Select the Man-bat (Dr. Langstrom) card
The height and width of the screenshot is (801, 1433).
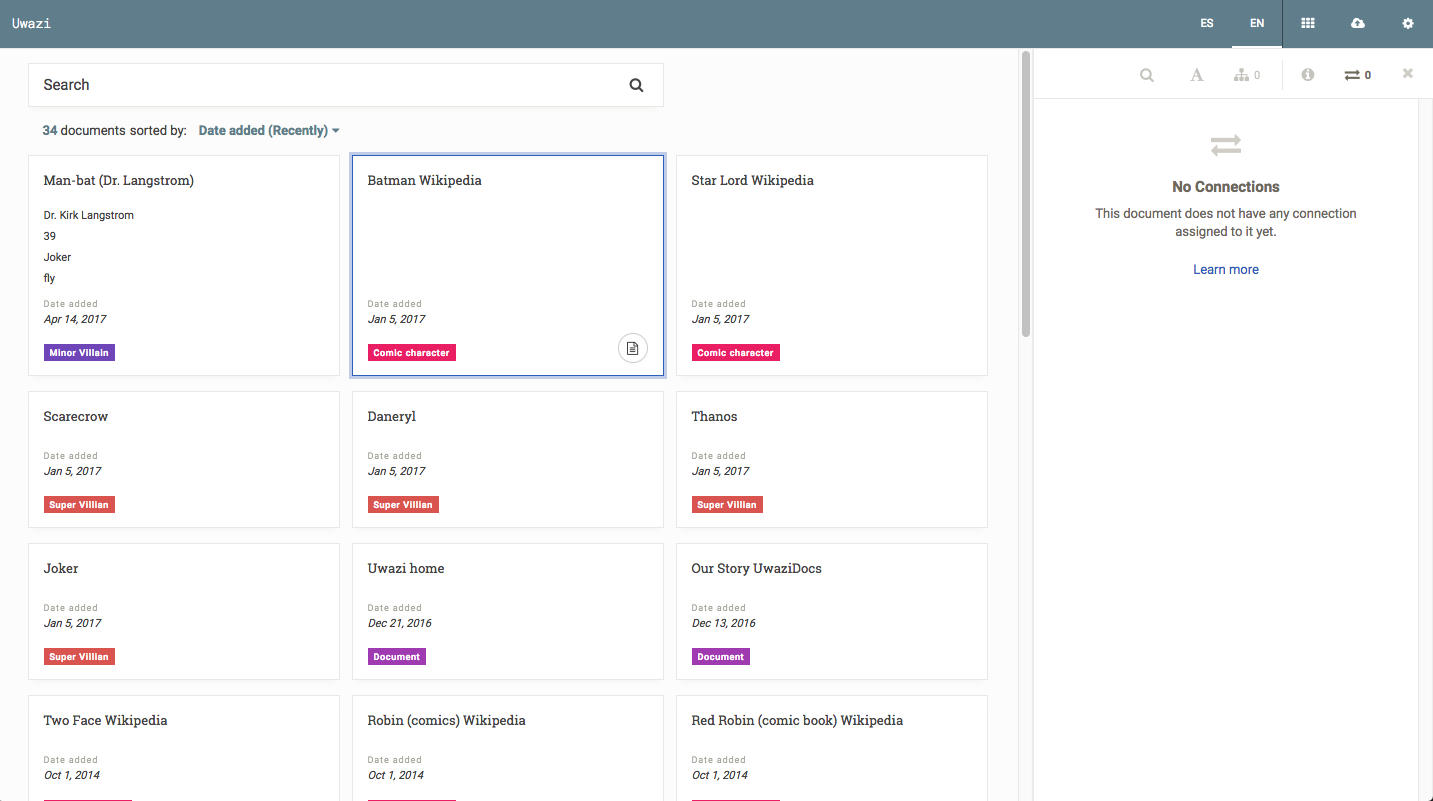click(184, 266)
